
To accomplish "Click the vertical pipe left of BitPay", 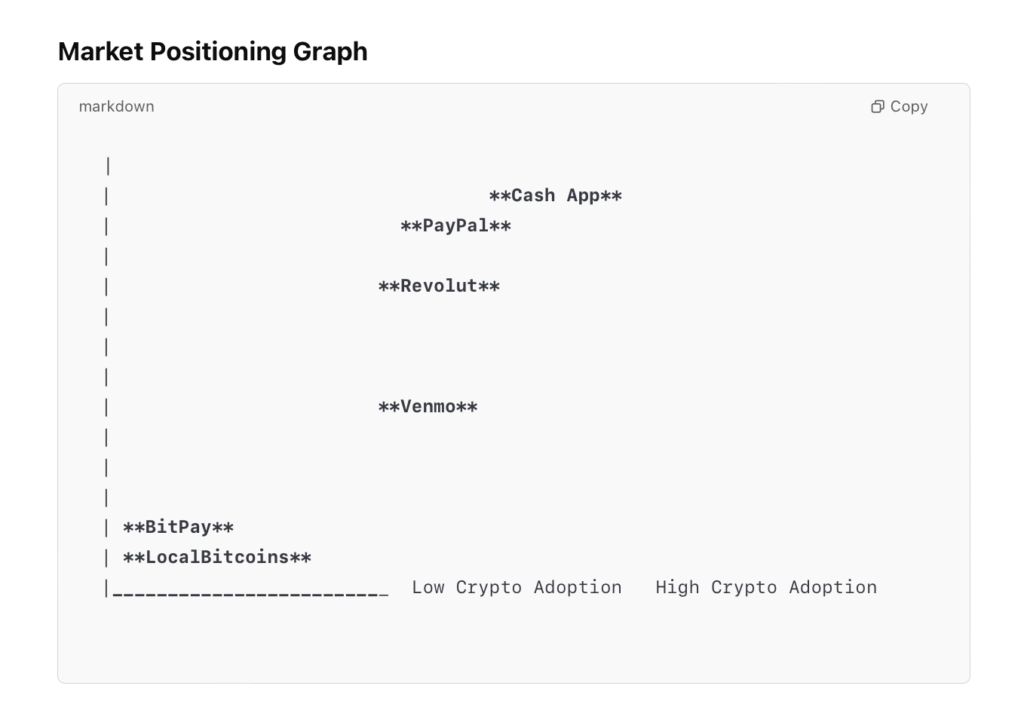I will point(106,527).
